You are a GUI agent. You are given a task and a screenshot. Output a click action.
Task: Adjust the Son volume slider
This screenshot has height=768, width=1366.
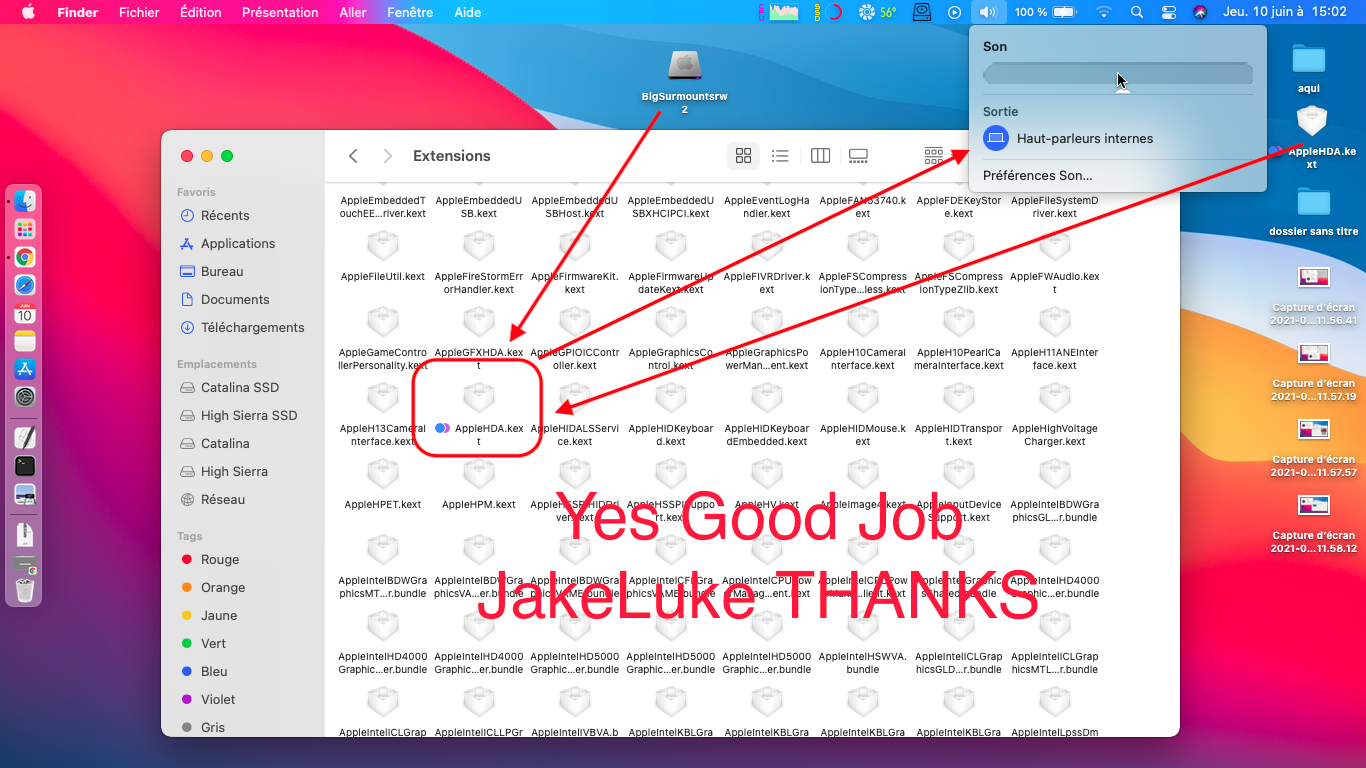pos(1118,74)
